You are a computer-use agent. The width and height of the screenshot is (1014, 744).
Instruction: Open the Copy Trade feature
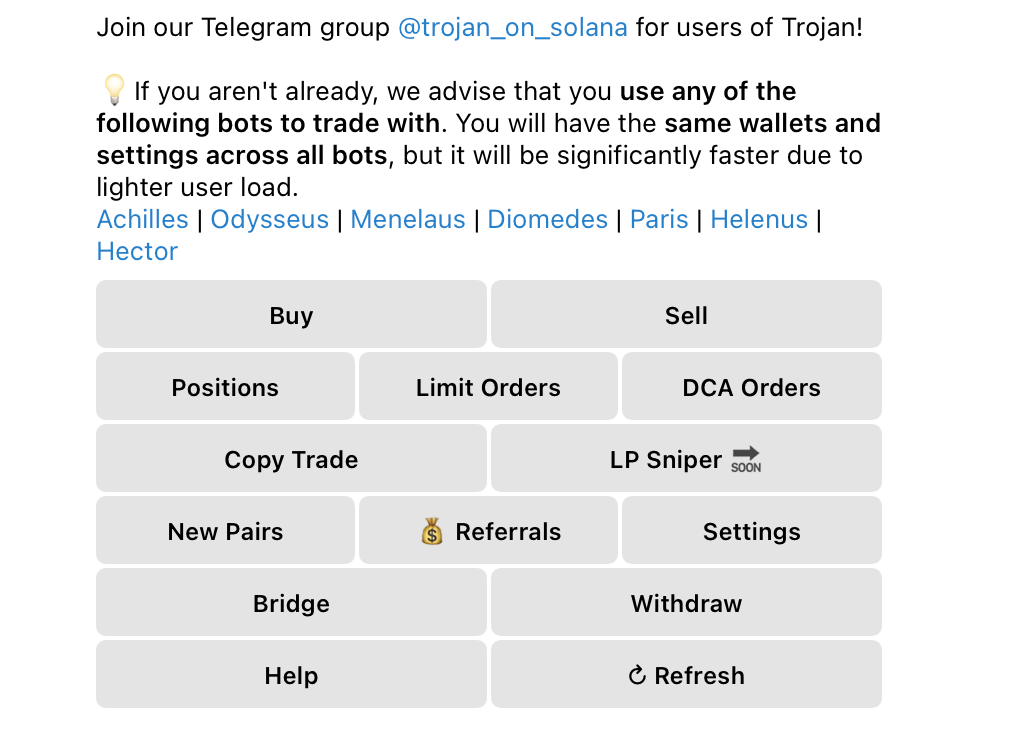[x=291, y=459]
